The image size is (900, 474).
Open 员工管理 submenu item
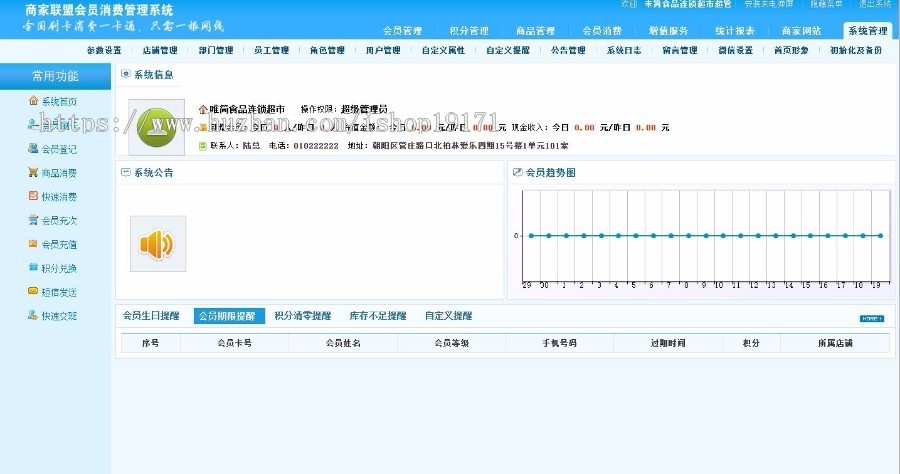pos(271,50)
